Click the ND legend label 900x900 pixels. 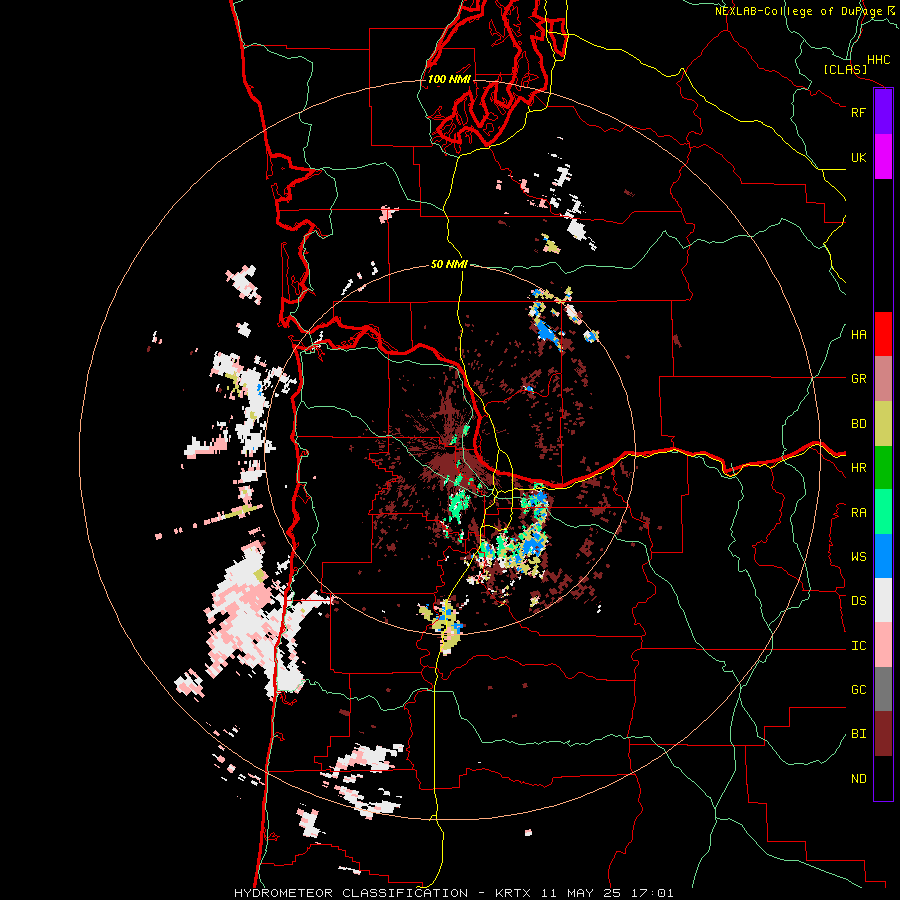(858, 779)
